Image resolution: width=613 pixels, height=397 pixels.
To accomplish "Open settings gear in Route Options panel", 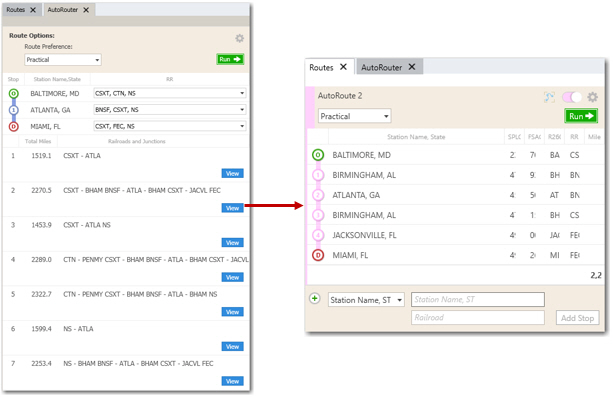I will [x=239, y=38].
